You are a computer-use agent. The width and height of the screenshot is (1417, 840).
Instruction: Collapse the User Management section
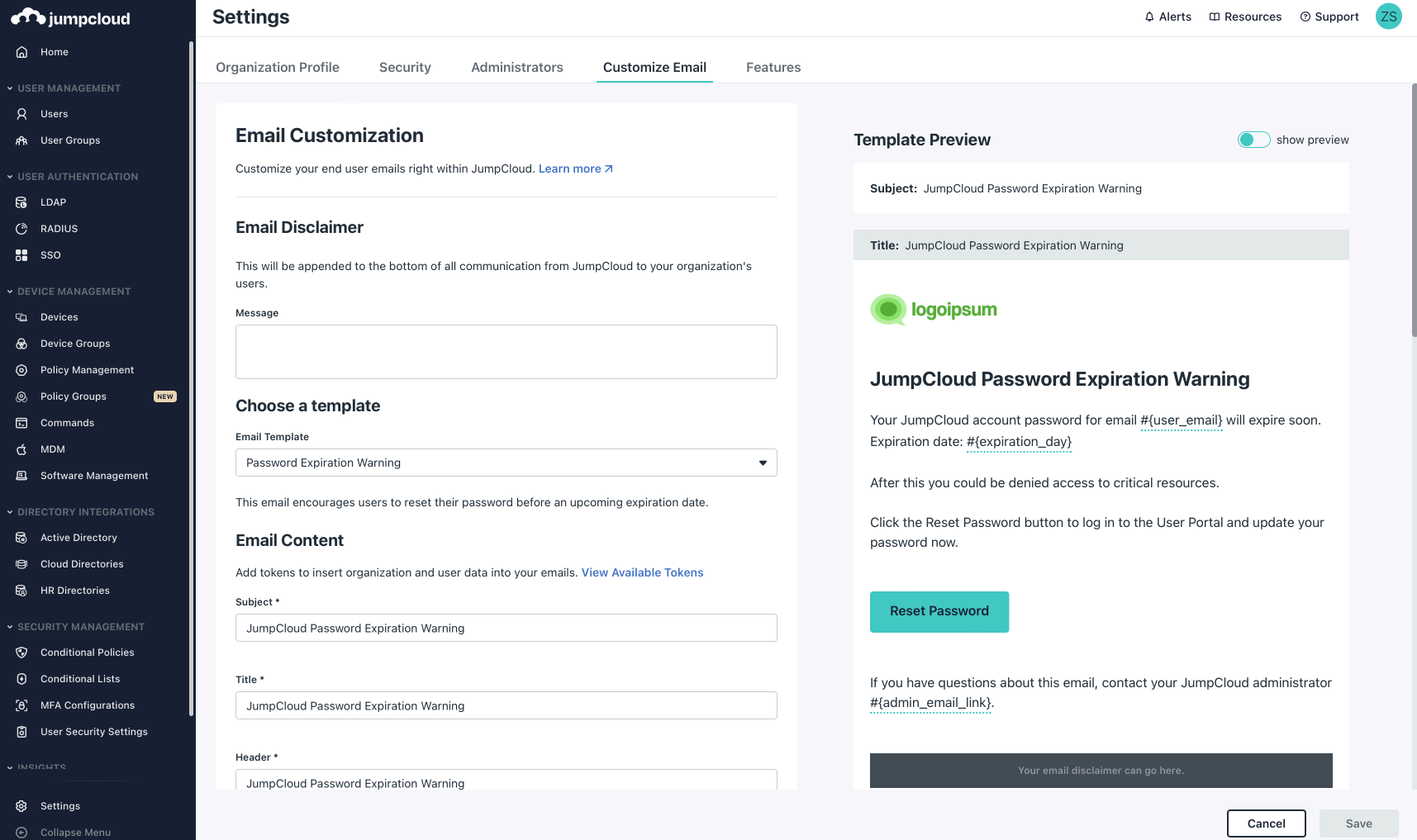tap(10, 88)
